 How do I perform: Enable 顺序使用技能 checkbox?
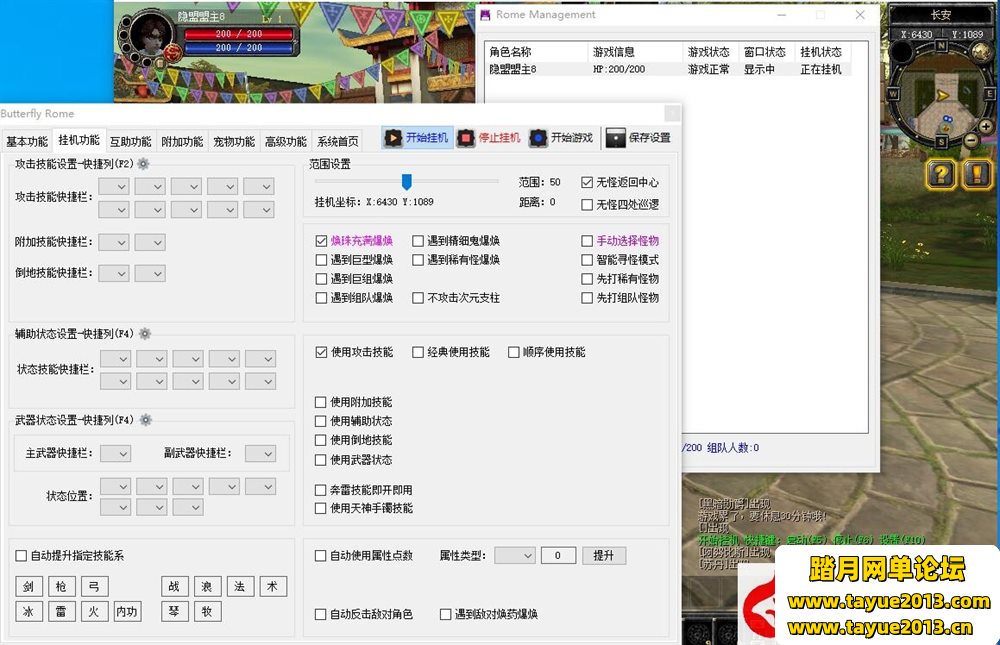(513, 352)
